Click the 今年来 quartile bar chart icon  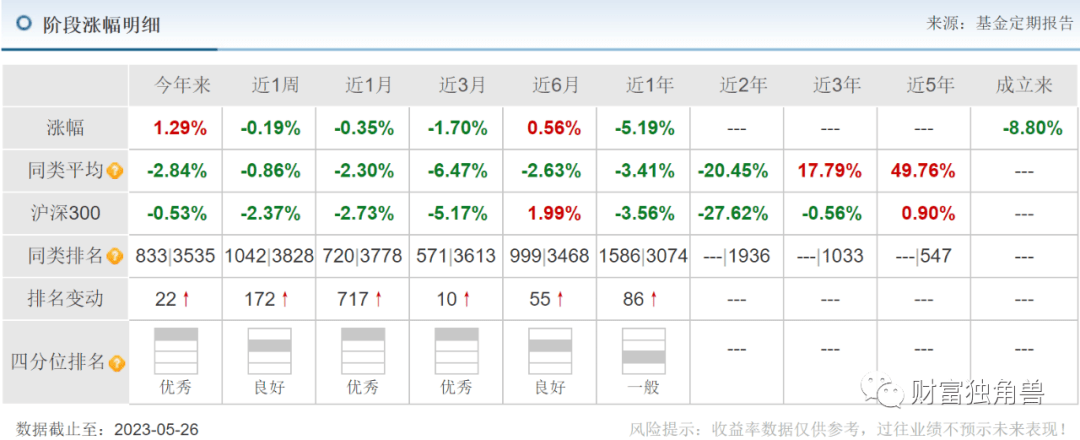(176, 349)
